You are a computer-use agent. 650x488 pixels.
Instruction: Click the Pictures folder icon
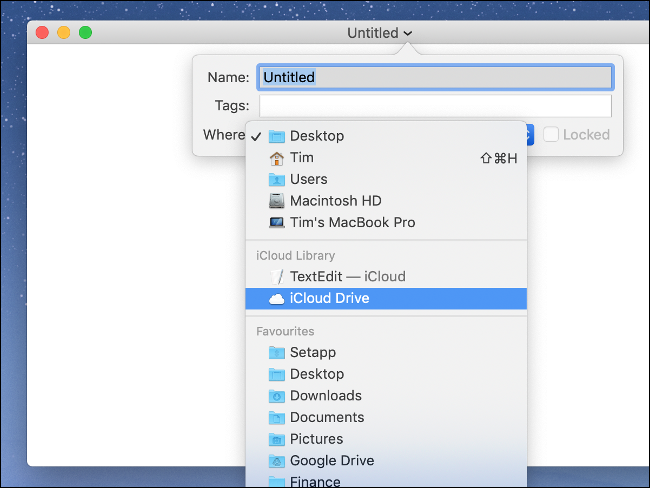tap(276, 439)
